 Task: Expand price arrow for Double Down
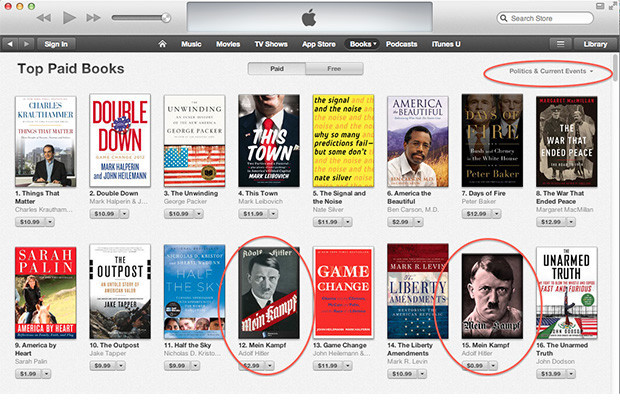coord(125,214)
